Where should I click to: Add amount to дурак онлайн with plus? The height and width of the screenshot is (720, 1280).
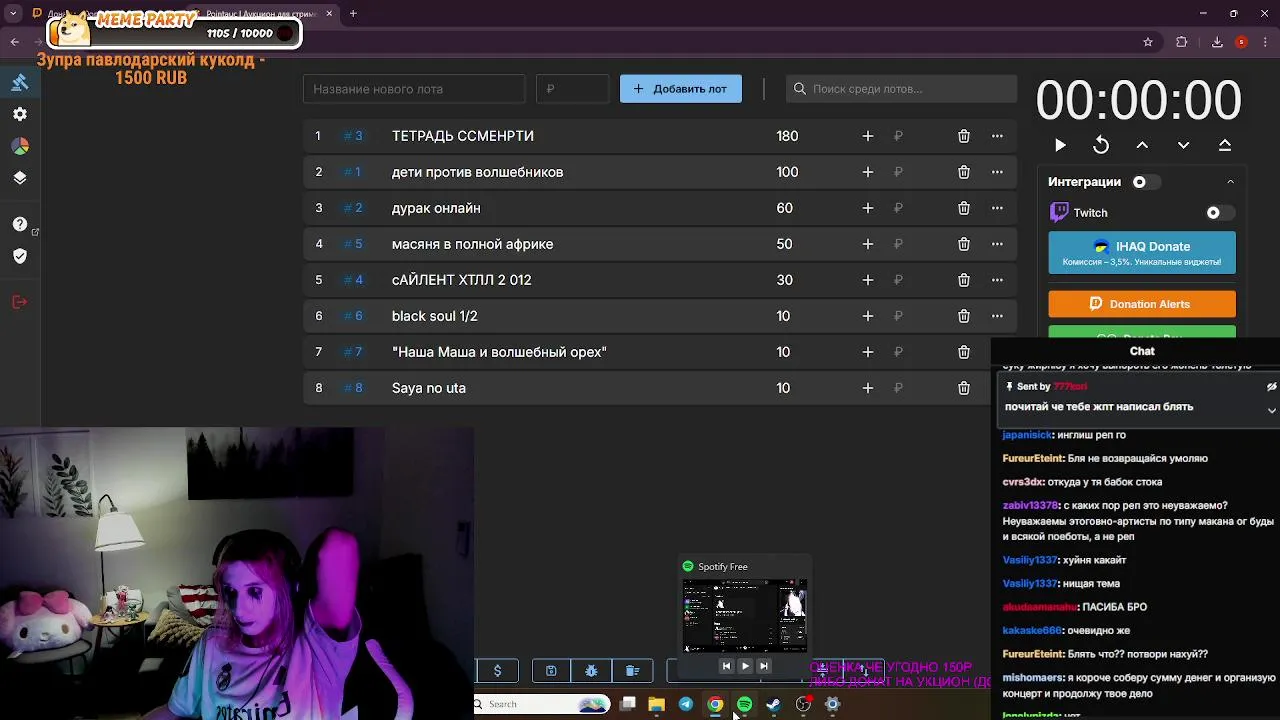[x=868, y=208]
